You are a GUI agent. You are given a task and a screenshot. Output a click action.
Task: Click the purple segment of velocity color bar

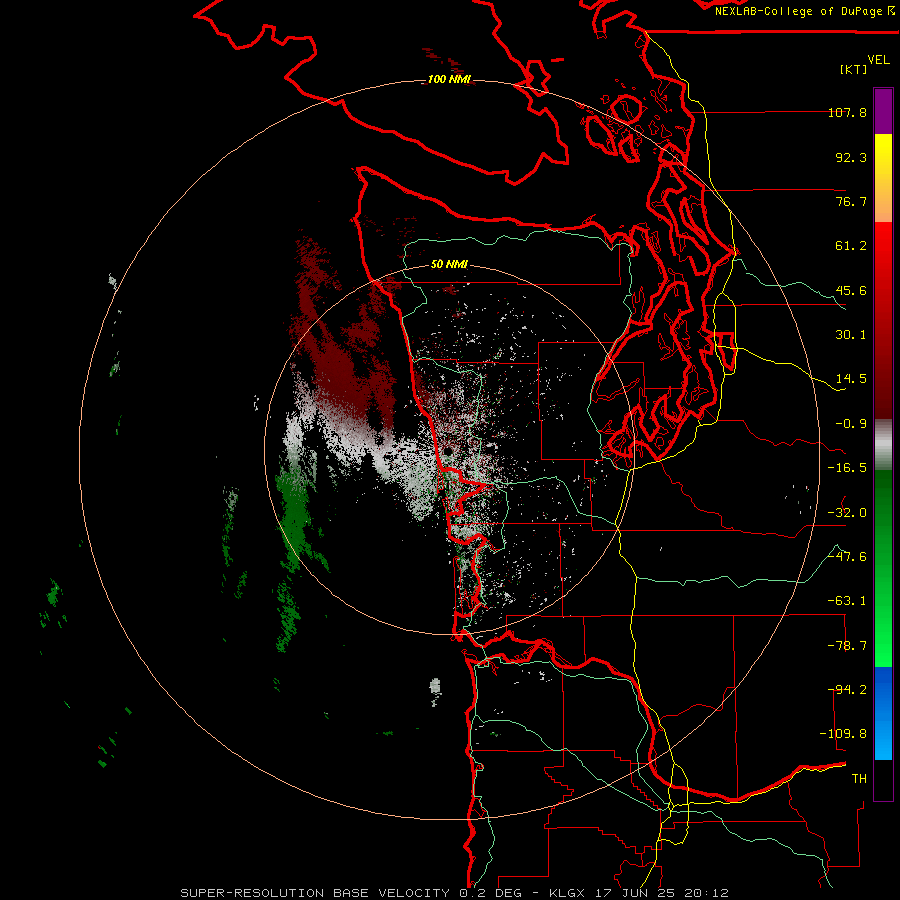tap(883, 112)
